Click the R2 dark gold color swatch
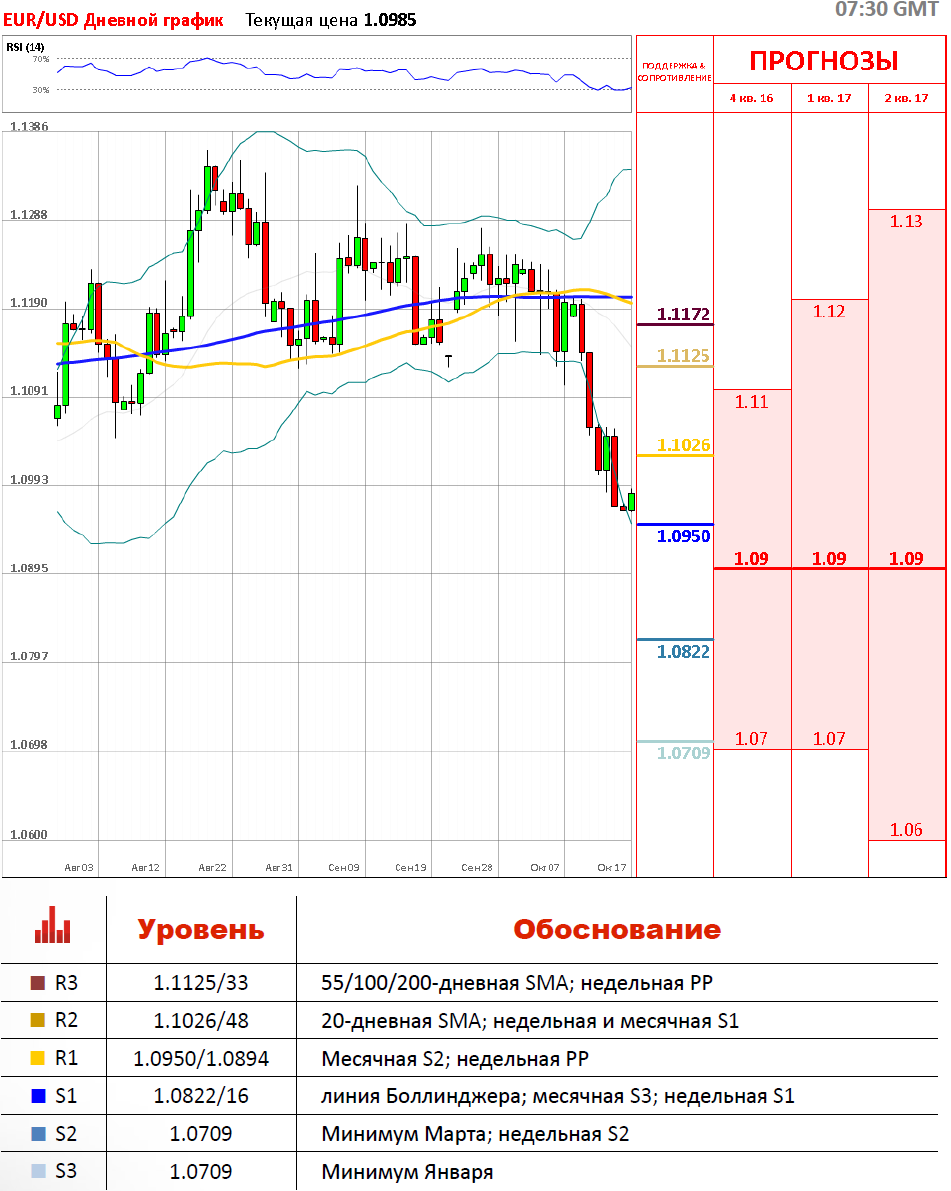The height and width of the screenshot is (1191, 951). coord(38,1020)
